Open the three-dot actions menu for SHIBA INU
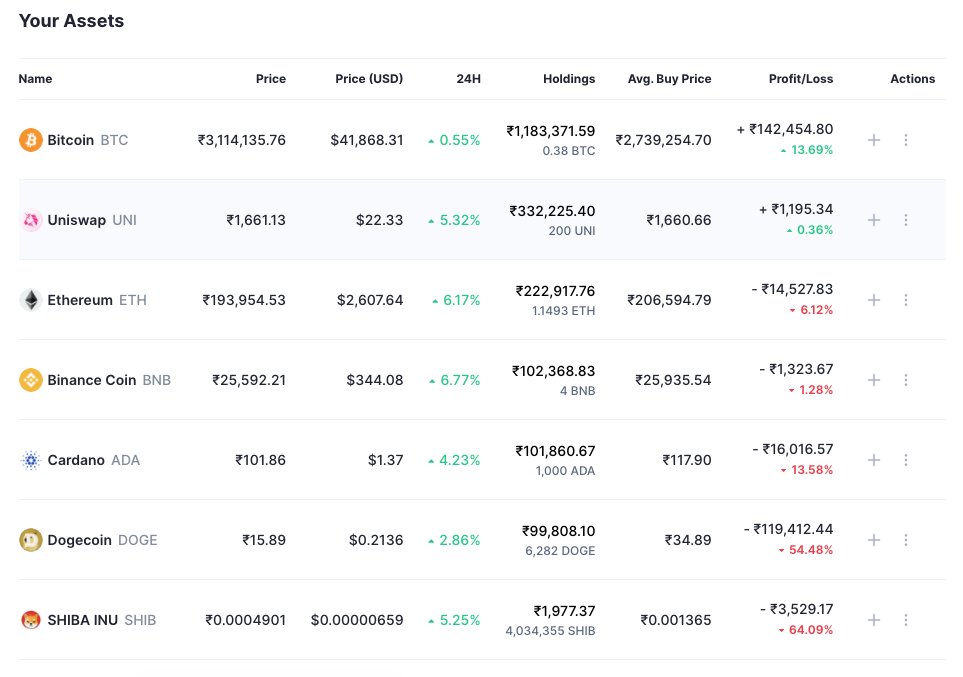 [x=906, y=620]
